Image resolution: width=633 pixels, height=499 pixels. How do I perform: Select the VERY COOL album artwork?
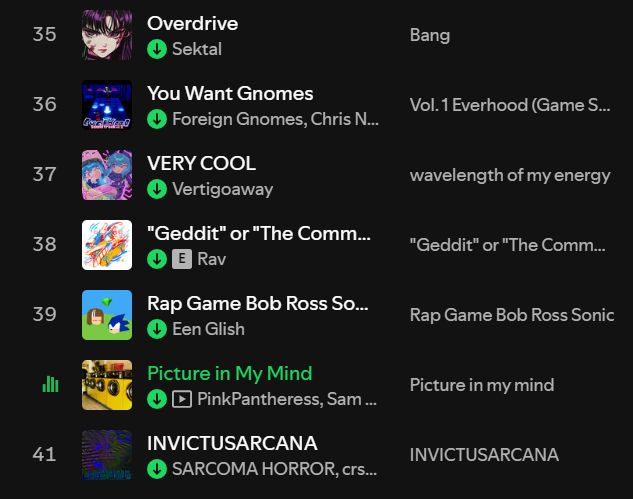pyautogui.click(x=107, y=175)
